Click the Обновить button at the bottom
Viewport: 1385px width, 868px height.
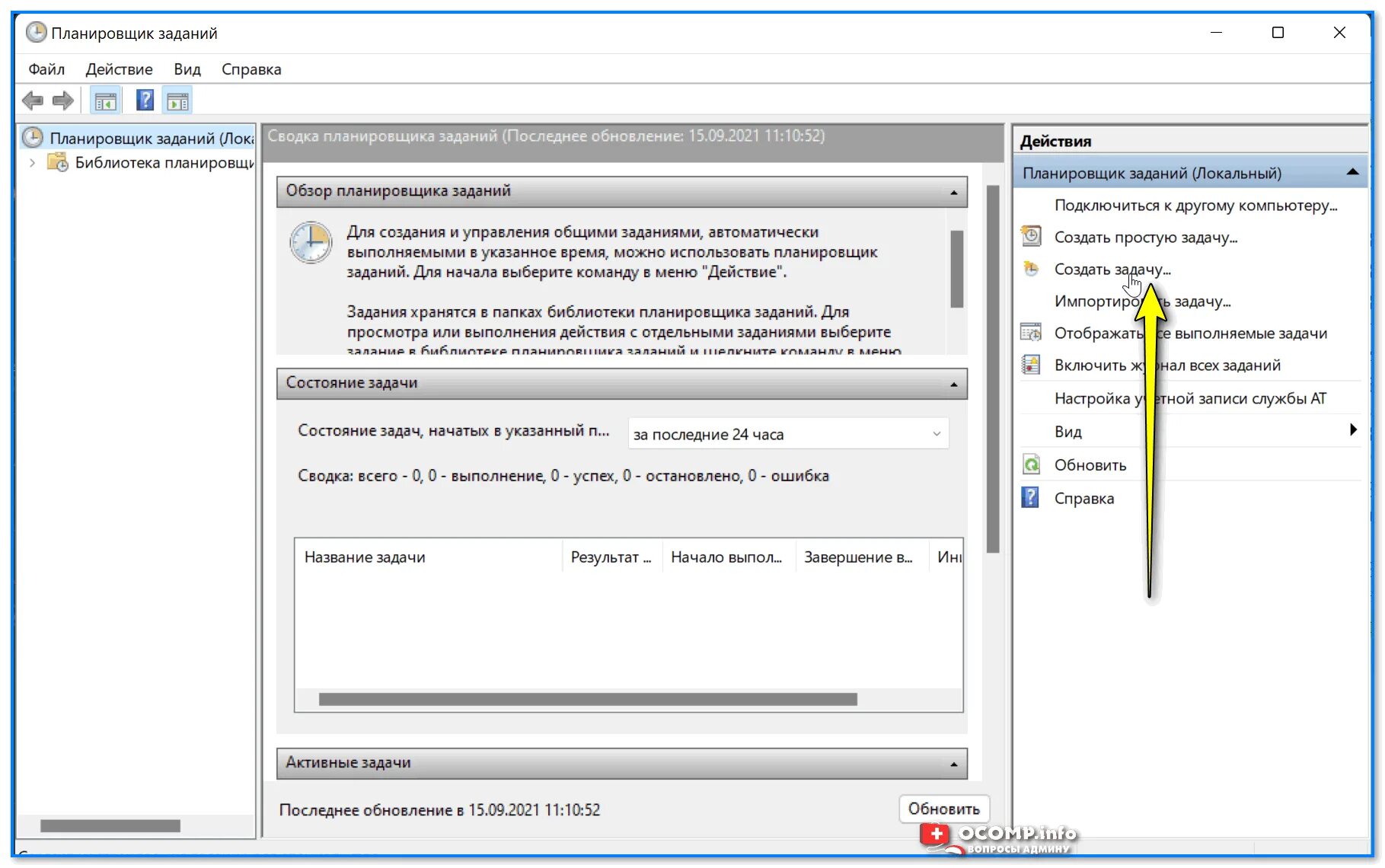[943, 809]
